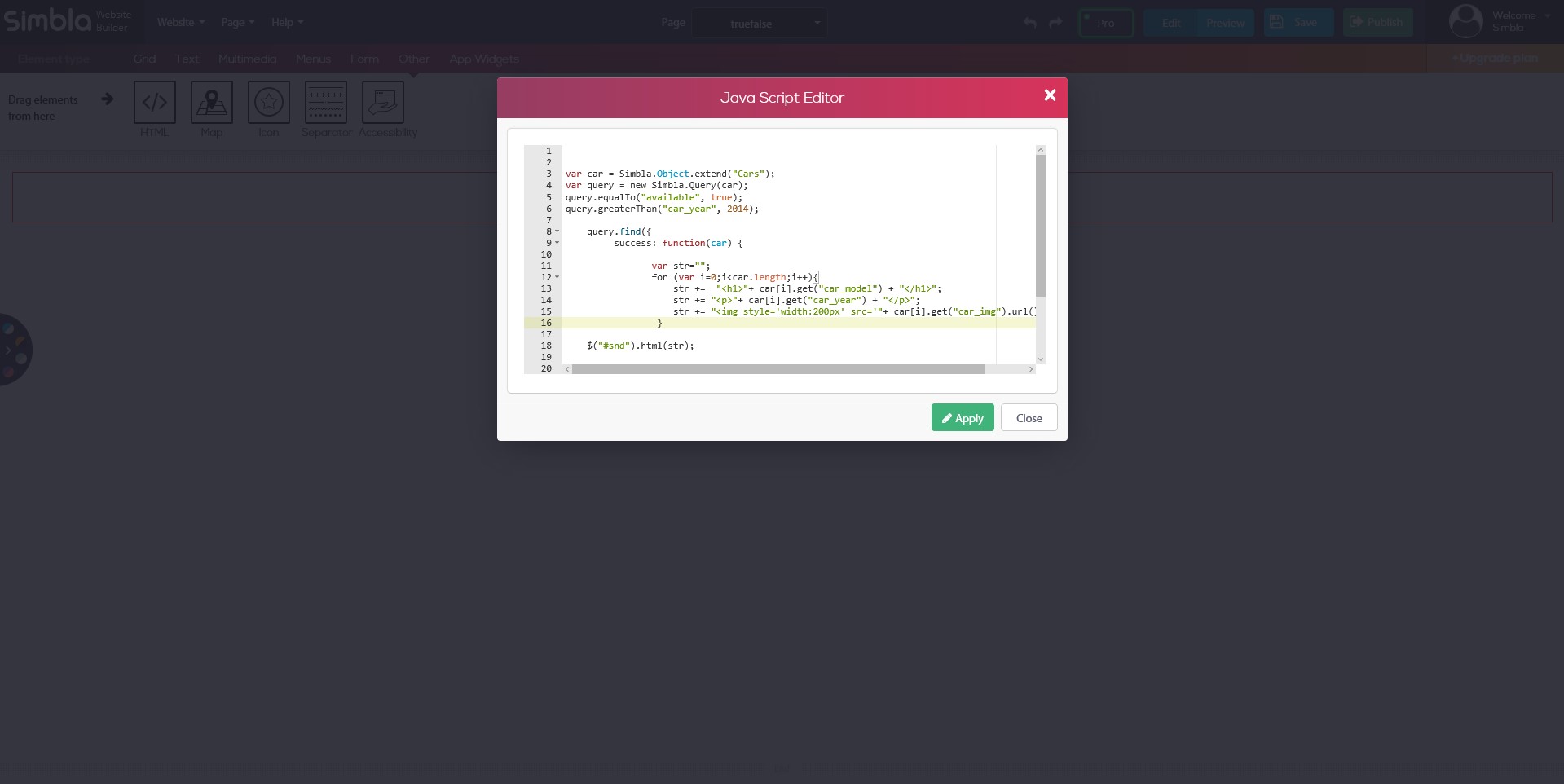Collapse code fold arrow on line 12
The width and height of the screenshot is (1564, 784).
(x=557, y=277)
